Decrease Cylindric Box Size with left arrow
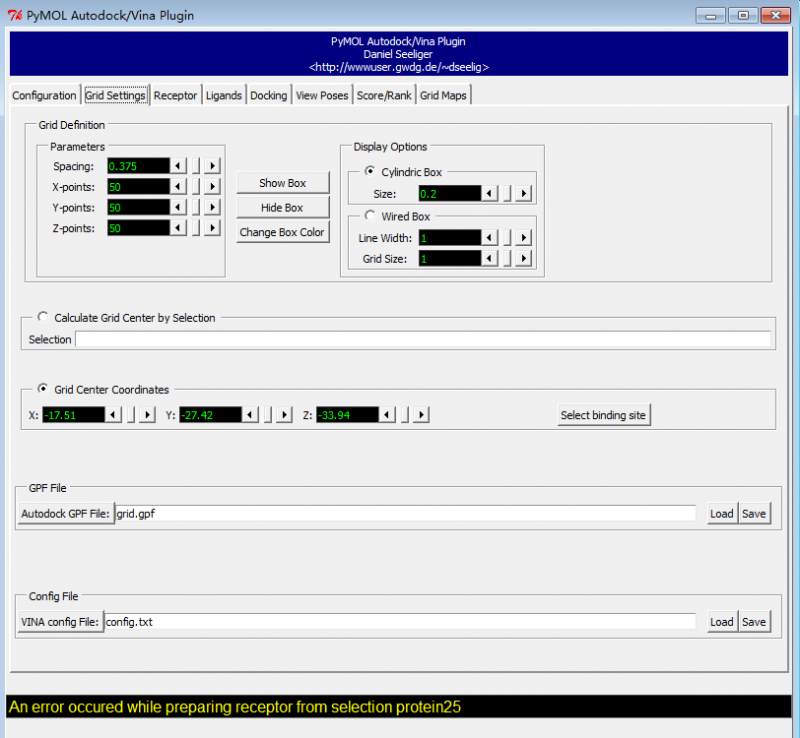Viewport: 800px width, 738px height. (489, 193)
